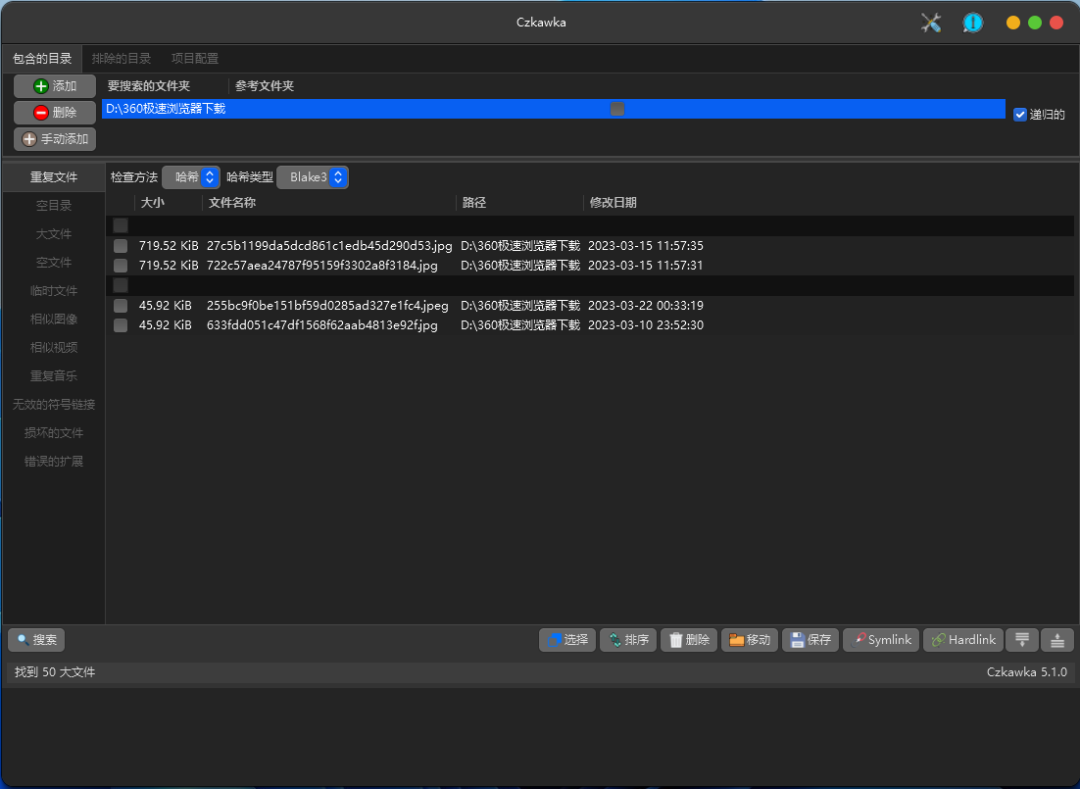1080x789 pixels.
Task: Click the 手动添加 manual add button
Action: [55, 139]
